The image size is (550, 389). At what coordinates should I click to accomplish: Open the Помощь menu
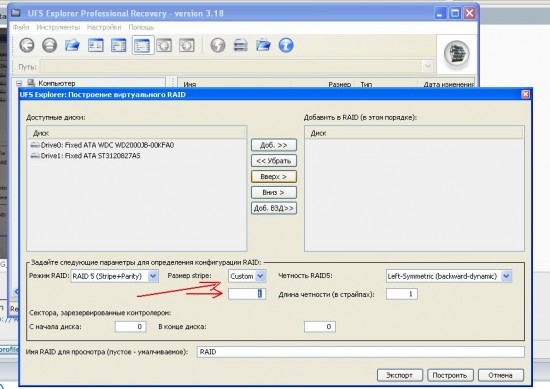tap(141, 27)
